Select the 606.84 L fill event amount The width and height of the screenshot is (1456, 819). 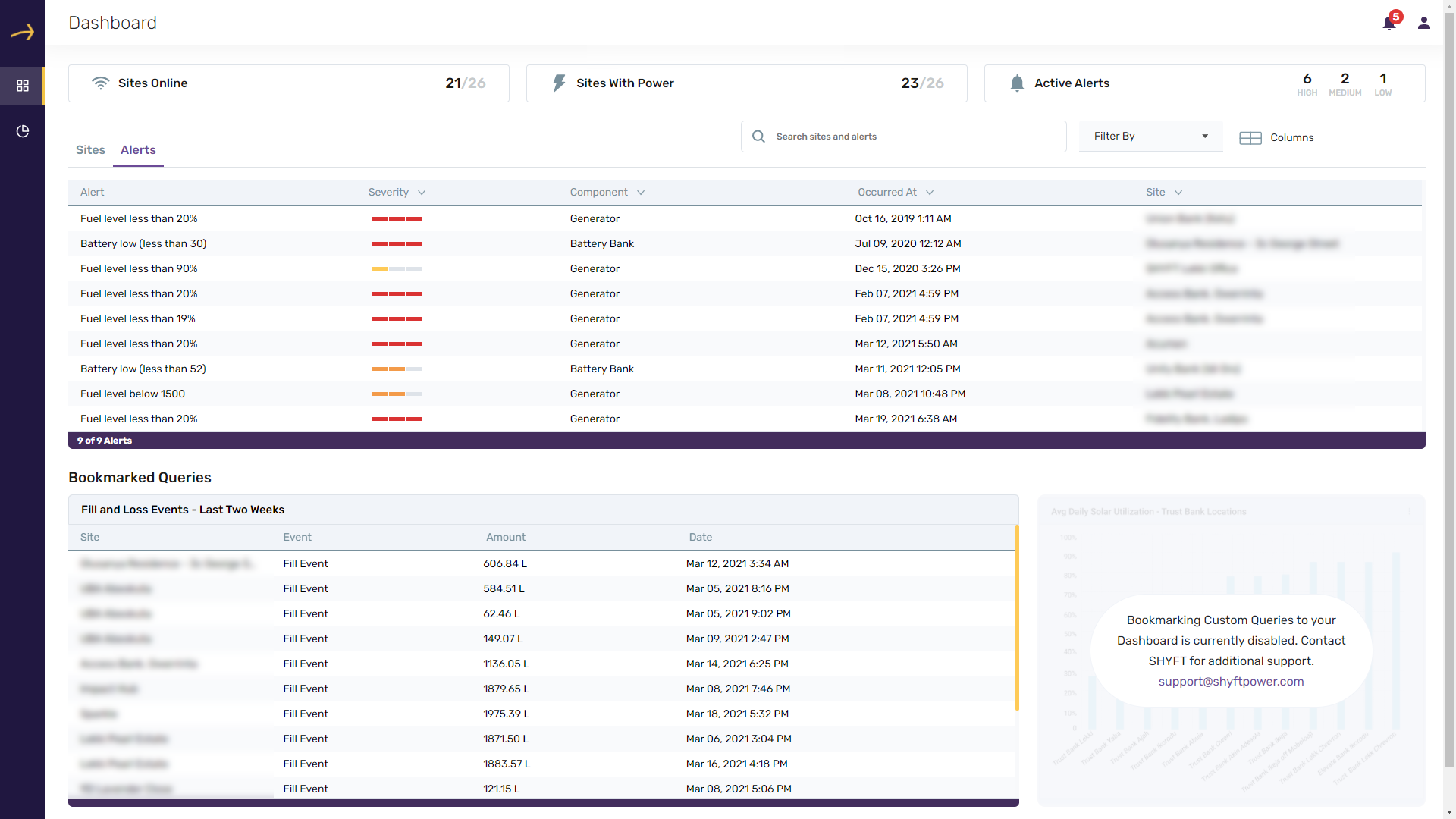[x=505, y=563]
